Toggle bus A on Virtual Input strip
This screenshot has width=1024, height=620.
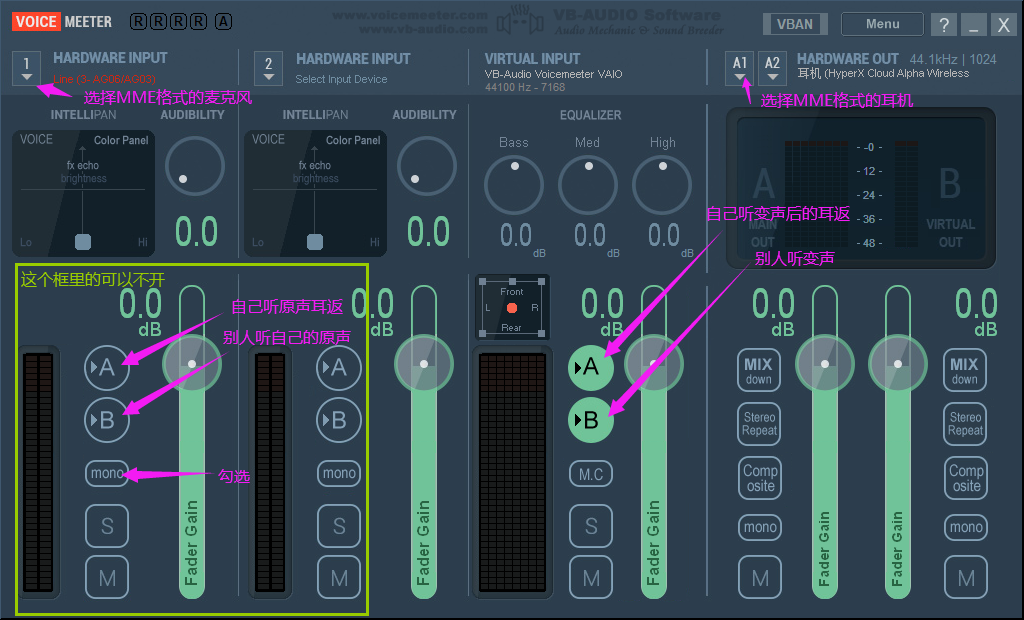point(590,368)
